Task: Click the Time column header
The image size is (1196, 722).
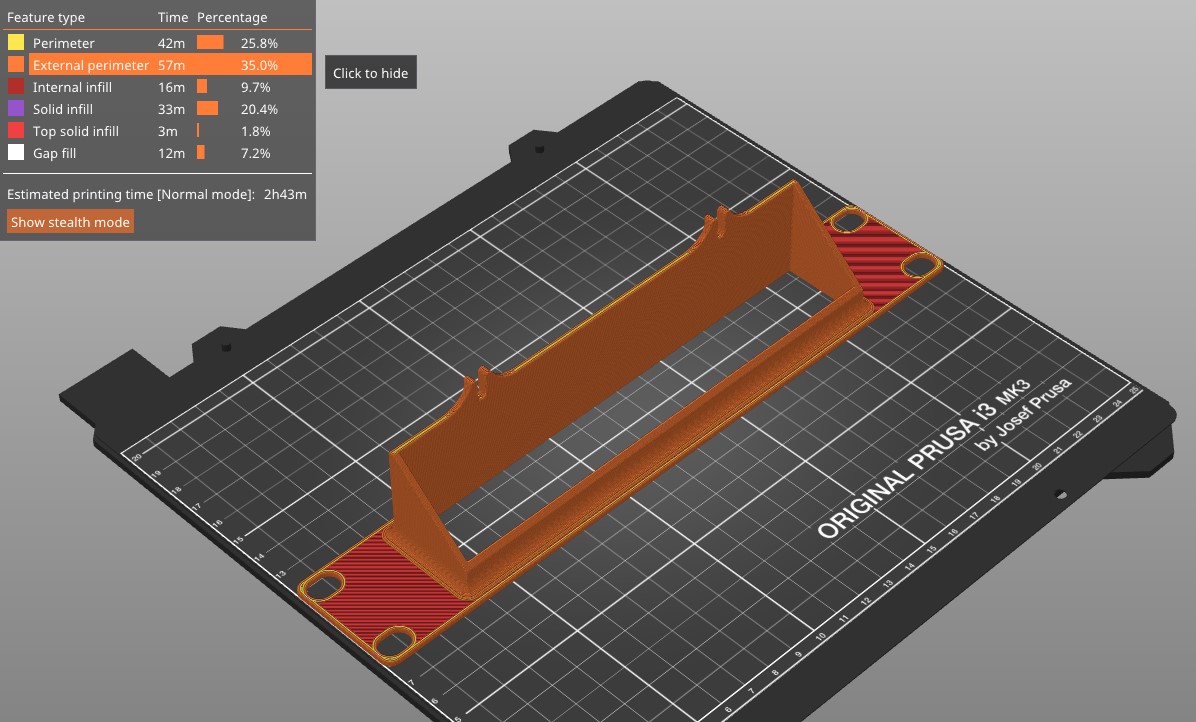Action: pyautogui.click(x=171, y=17)
